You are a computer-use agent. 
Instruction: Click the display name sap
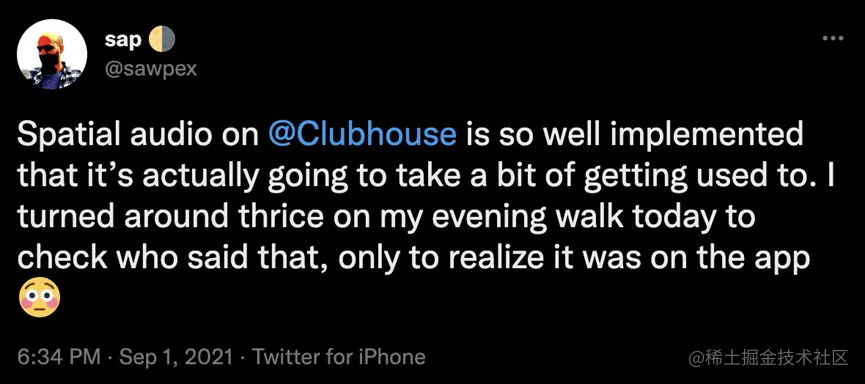coord(124,41)
